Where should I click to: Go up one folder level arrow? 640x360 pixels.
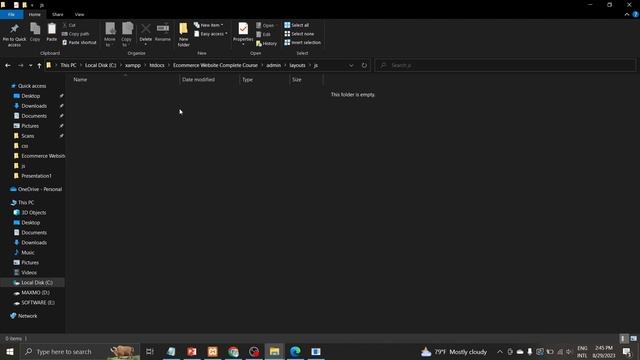(x=39, y=65)
